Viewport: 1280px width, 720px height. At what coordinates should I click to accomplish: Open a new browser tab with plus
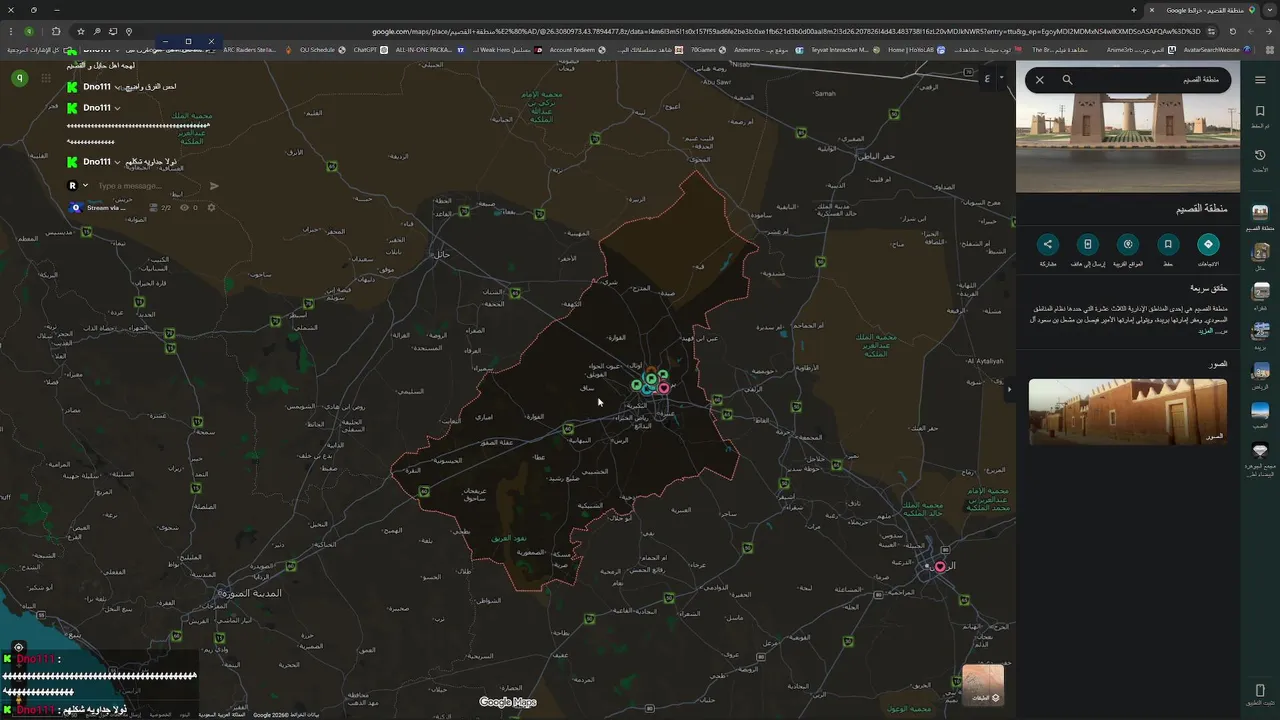[x=1134, y=10]
